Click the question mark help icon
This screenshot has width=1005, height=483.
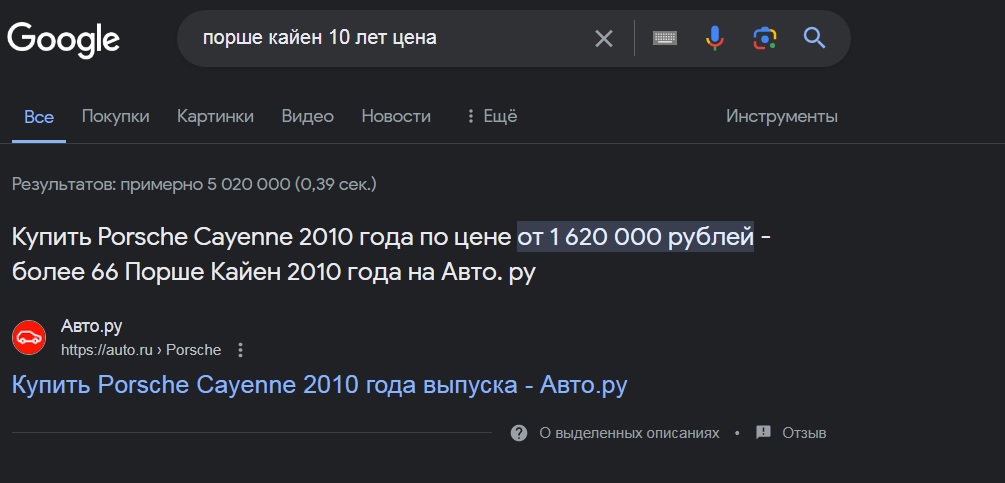coord(519,433)
